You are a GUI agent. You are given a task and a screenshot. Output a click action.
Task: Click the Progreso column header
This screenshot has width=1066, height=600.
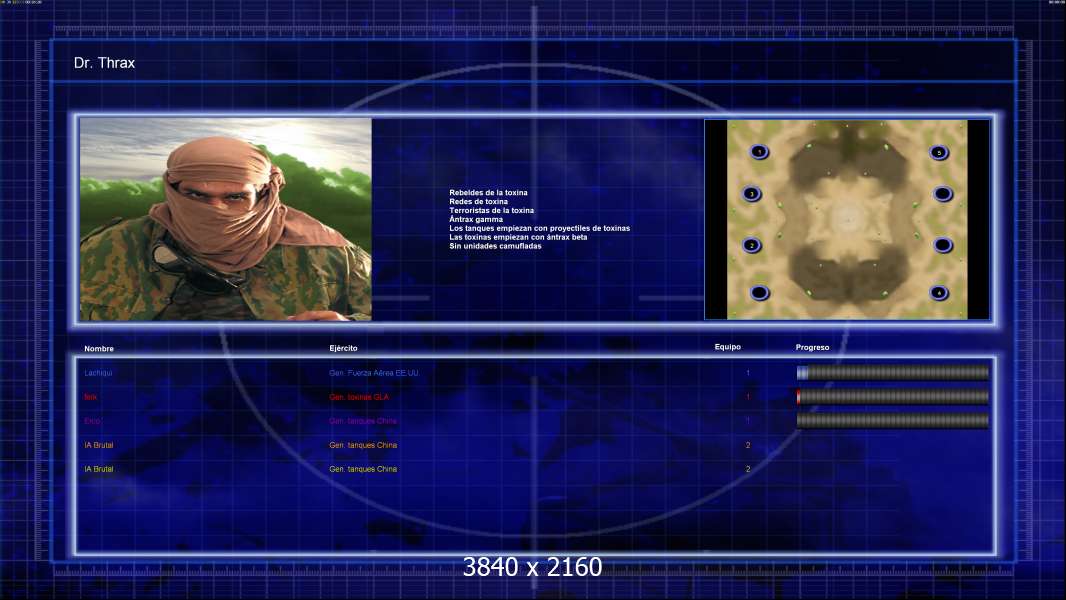pyautogui.click(x=812, y=347)
